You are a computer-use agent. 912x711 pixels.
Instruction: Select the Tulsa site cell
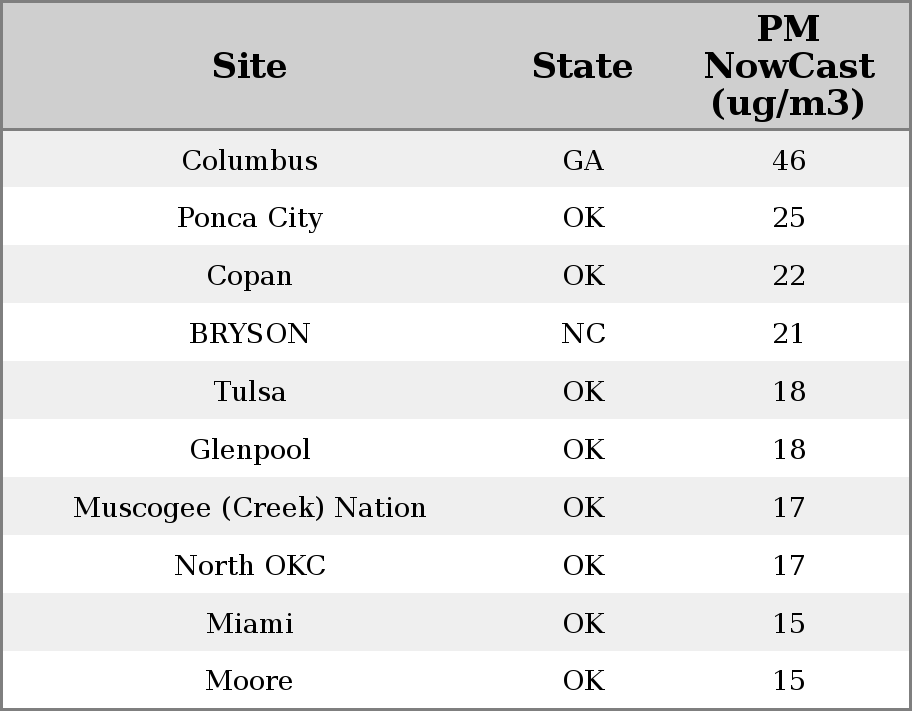pyautogui.click(x=250, y=392)
